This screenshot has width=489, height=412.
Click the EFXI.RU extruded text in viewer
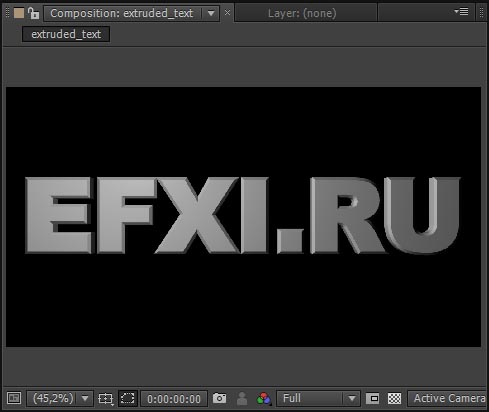click(x=243, y=215)
